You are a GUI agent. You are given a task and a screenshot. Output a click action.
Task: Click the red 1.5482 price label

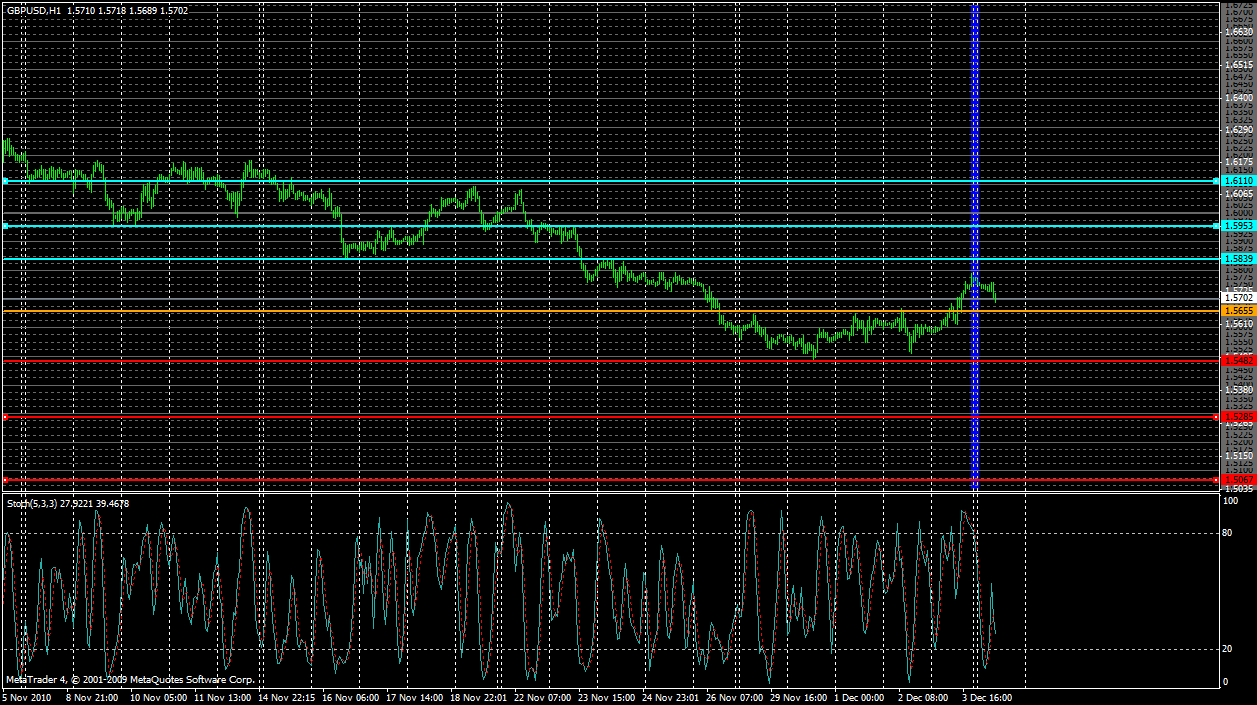point(1238,359)
